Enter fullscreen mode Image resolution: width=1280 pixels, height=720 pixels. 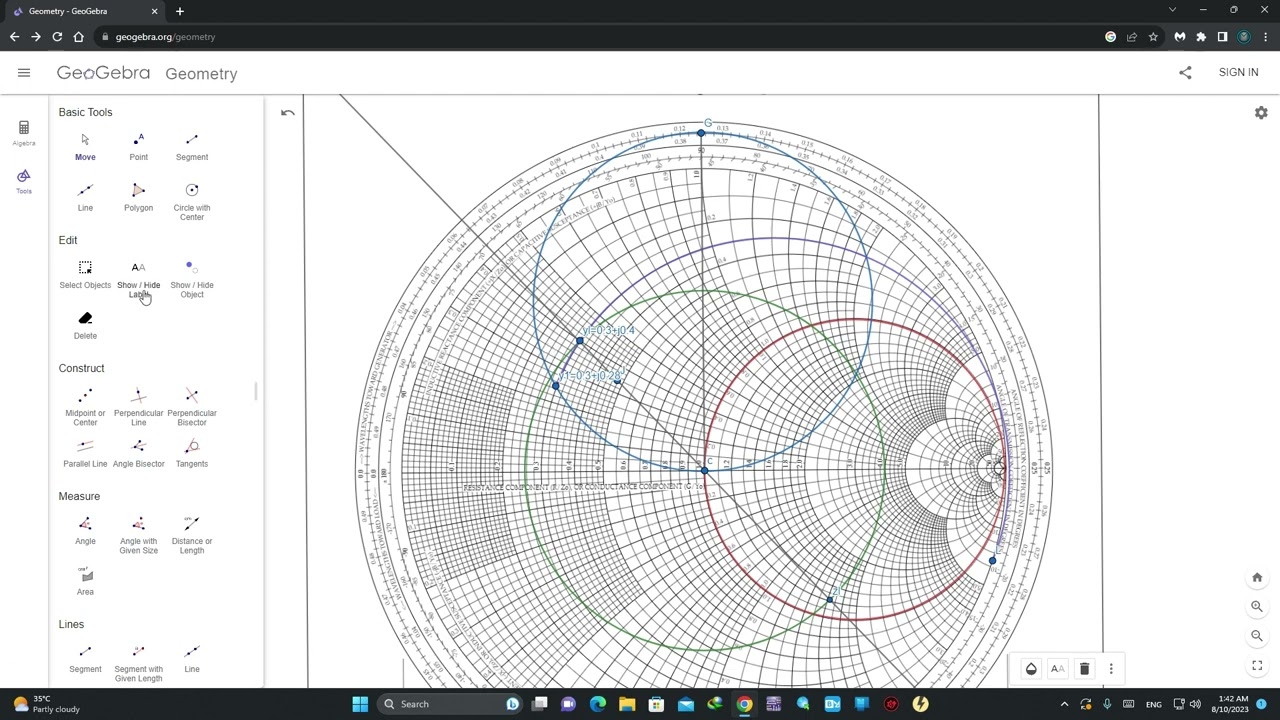click(1257, 665)
